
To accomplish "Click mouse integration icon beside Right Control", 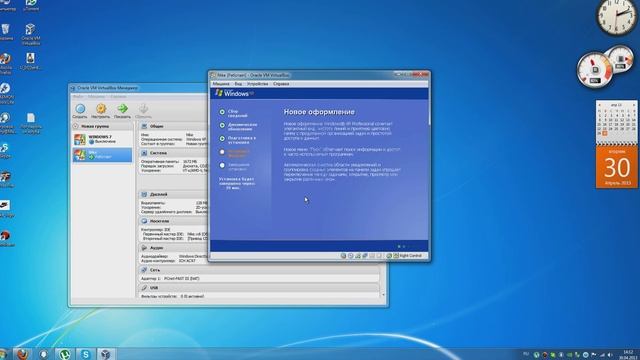I will pyautogui.click(x=389, y=256).
